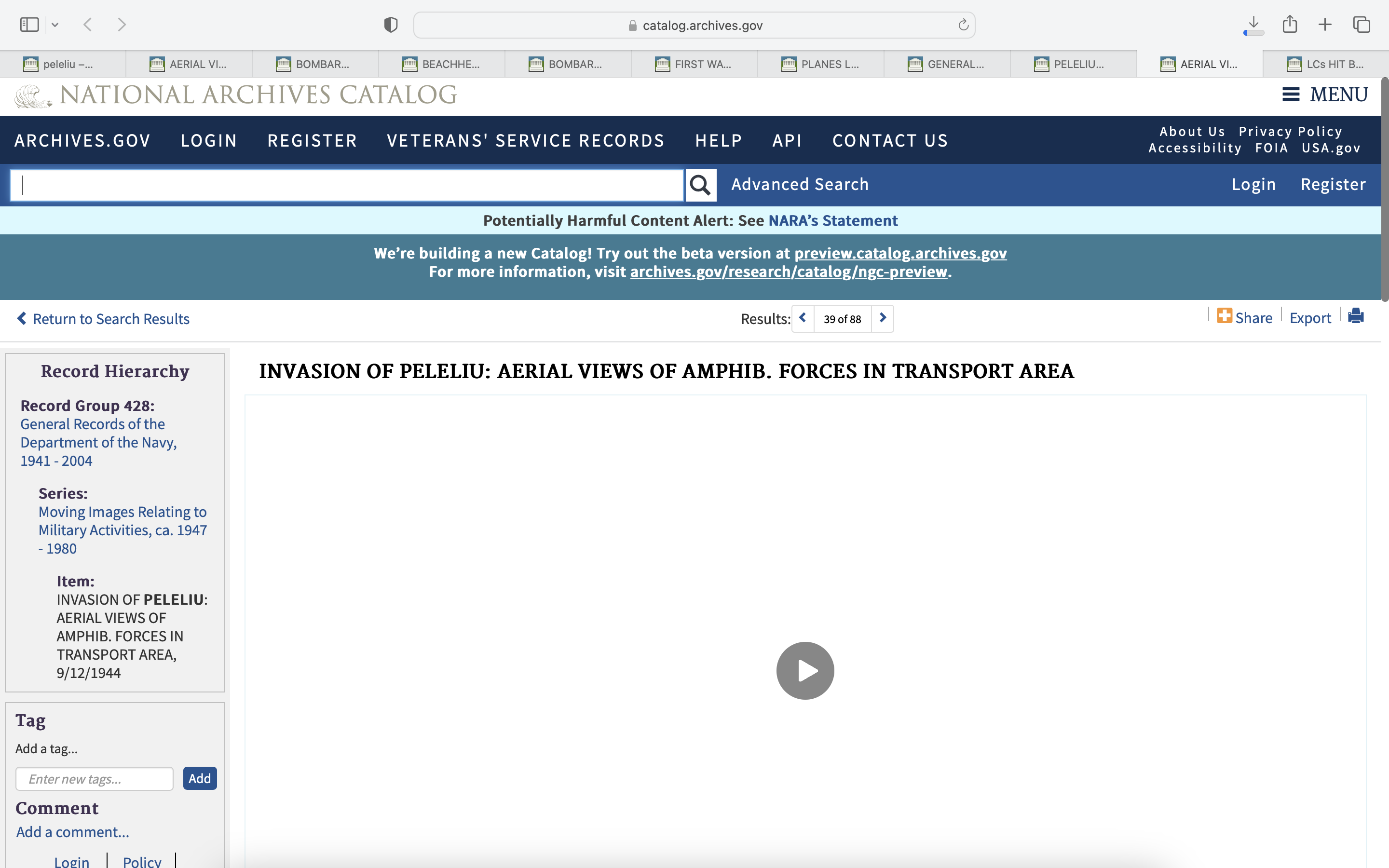
Task: Click the printer icon
Action: pyautogui.click(x=1355, y=316)
